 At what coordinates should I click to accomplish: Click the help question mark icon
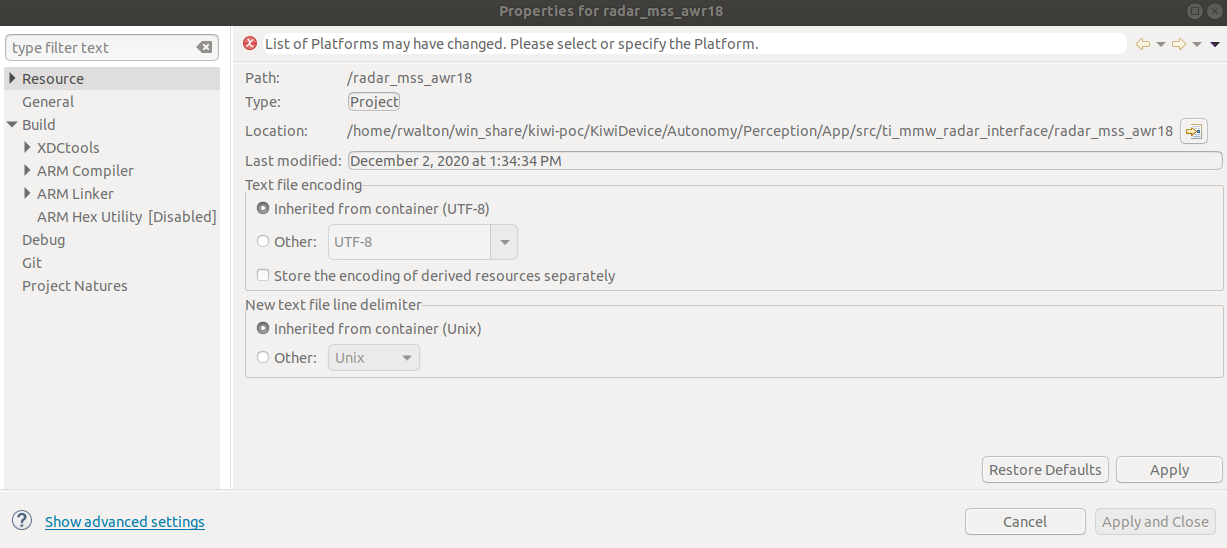tap(22, 520)
